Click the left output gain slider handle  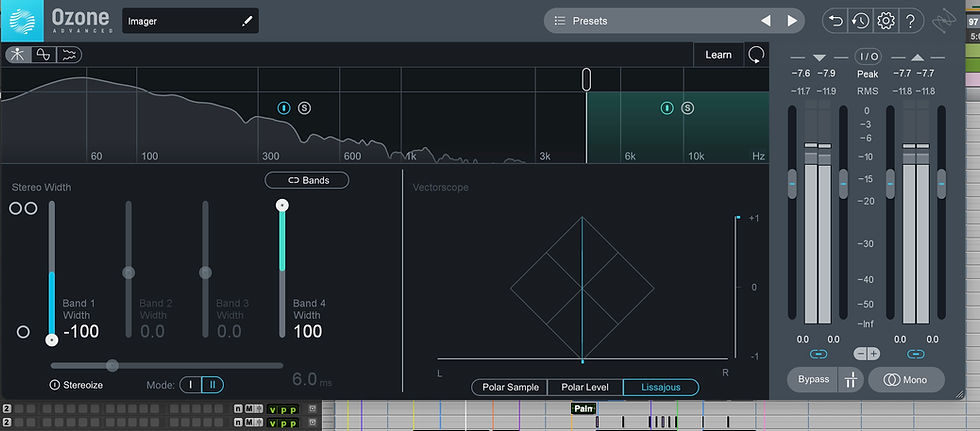click(890, 184)
